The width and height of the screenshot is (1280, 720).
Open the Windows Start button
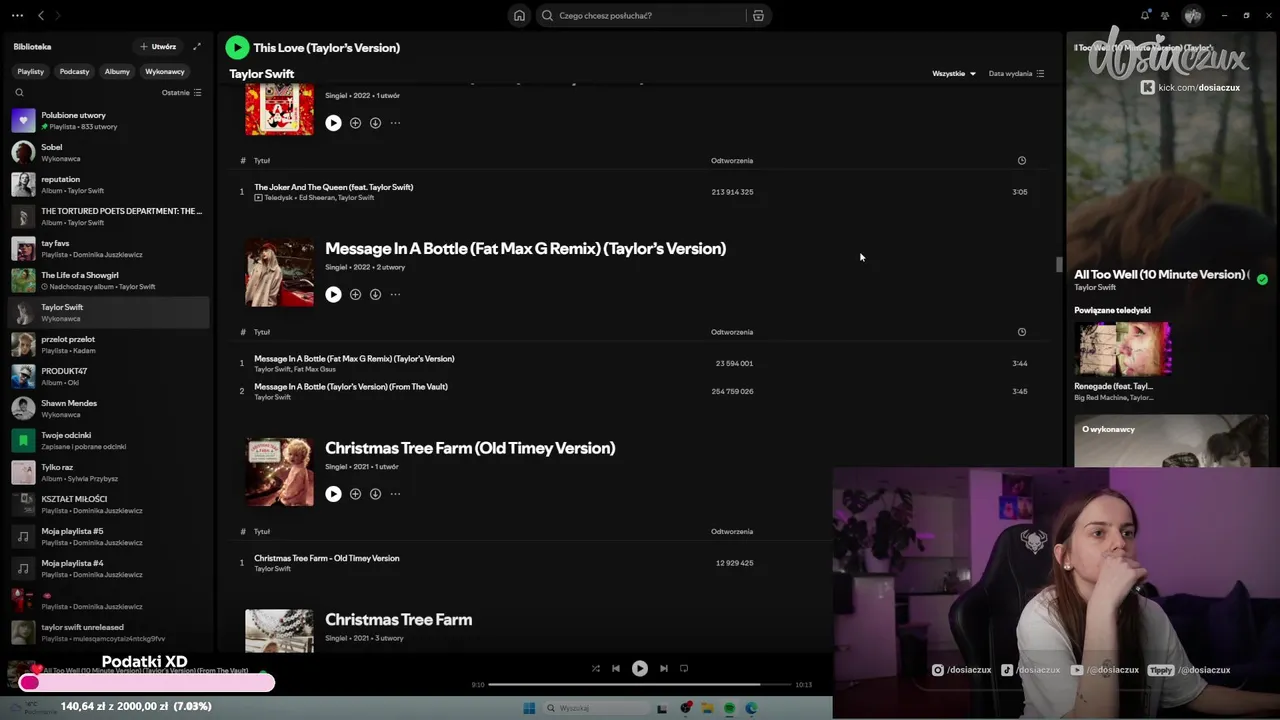pos(529,708)
